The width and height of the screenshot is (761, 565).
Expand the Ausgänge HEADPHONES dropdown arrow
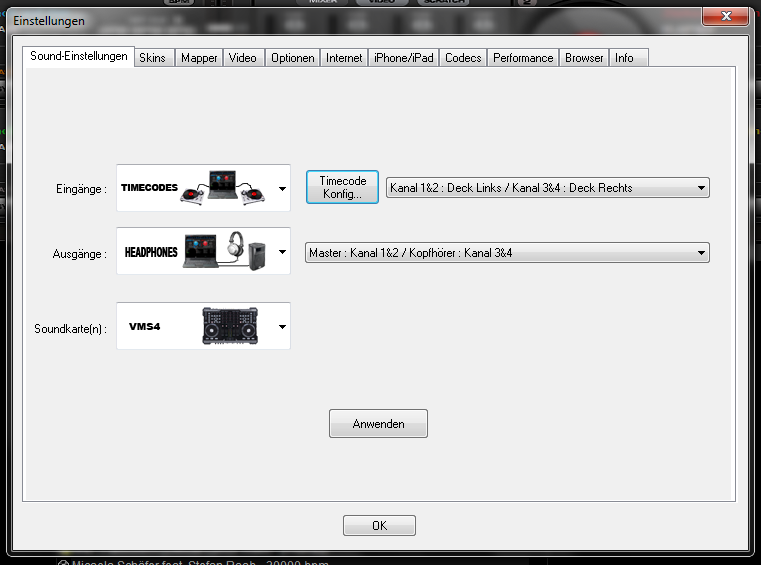point(282,251)
